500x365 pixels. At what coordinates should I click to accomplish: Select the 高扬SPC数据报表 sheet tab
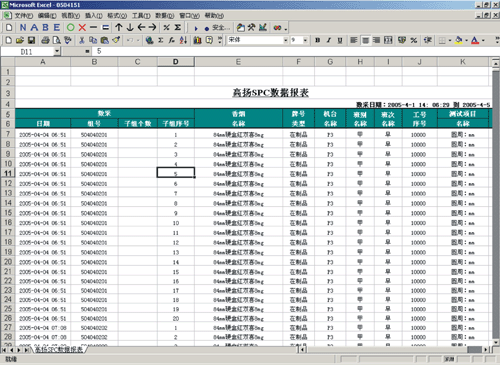tap(59, 350)
